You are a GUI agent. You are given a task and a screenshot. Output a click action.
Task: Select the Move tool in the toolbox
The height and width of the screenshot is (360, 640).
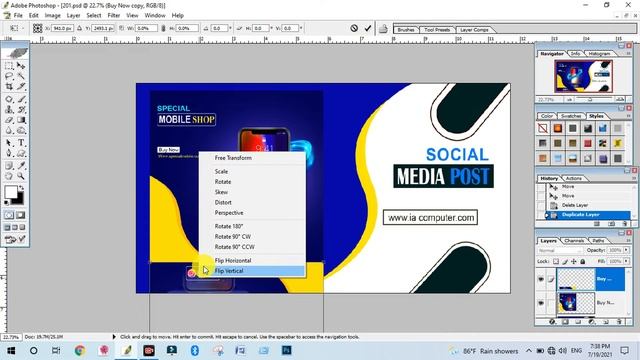(21, 66)
